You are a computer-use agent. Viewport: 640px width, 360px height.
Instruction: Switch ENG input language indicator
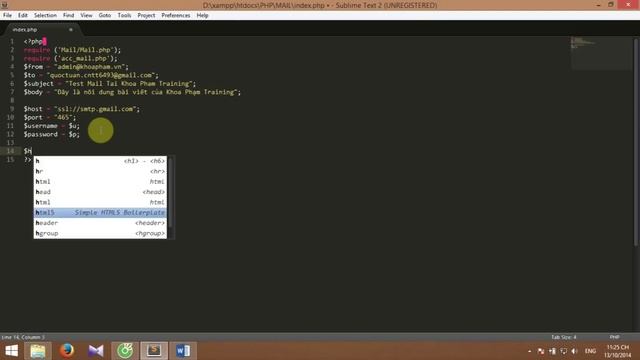pos(590,351)
